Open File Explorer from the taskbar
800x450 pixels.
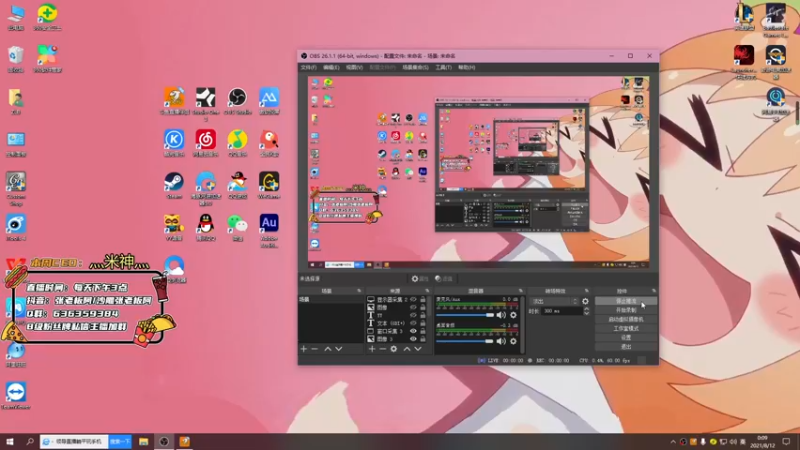pyautogui.click(x=143, y=441)
